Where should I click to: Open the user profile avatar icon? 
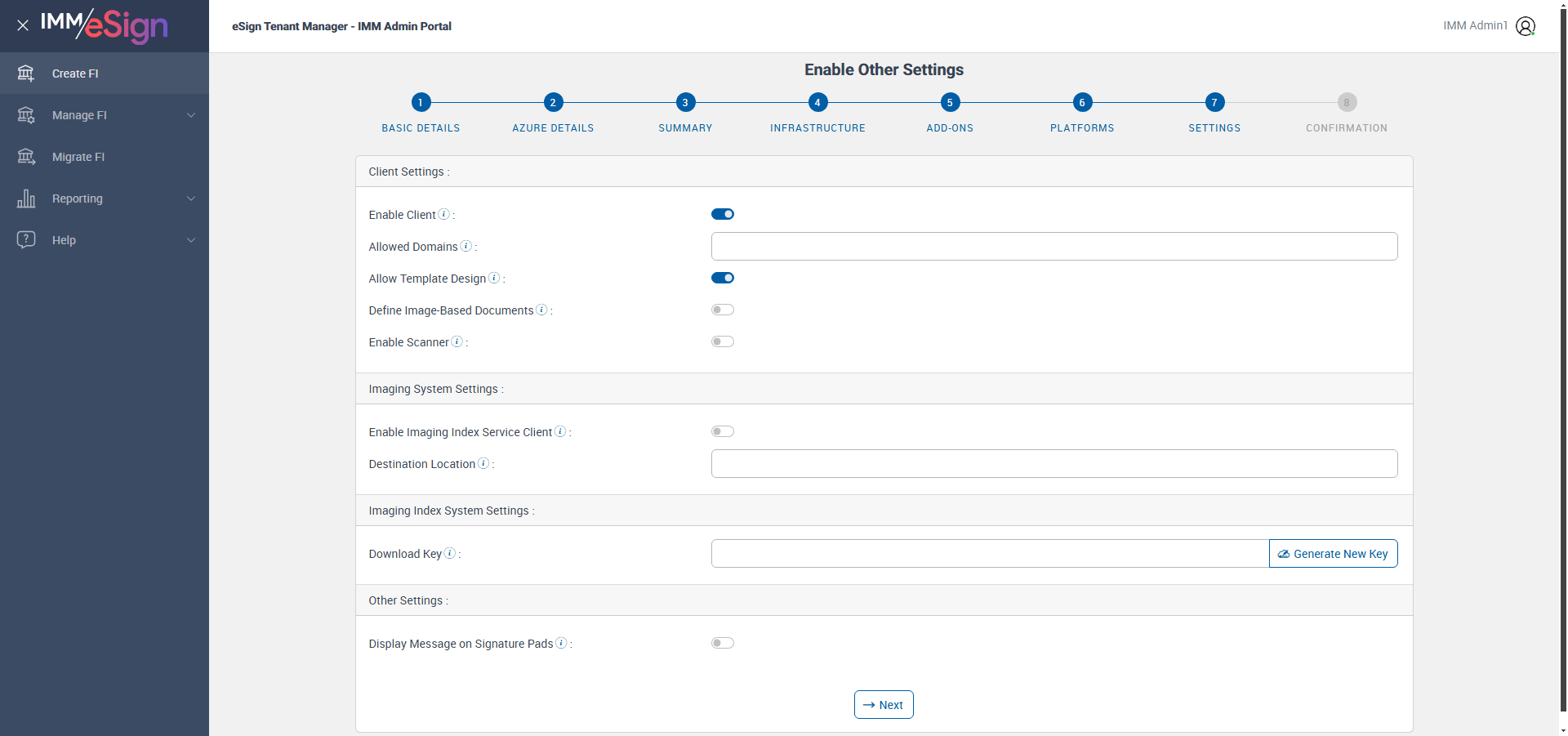[1525, 26]
